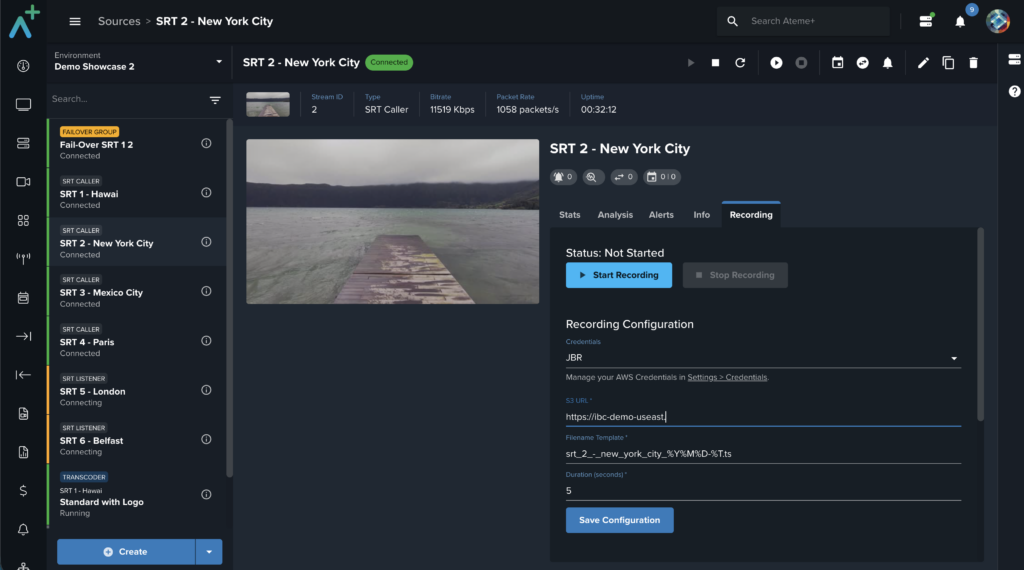
Task: Click the filter icon beside the search box
Action: click(x=215, y=100)
